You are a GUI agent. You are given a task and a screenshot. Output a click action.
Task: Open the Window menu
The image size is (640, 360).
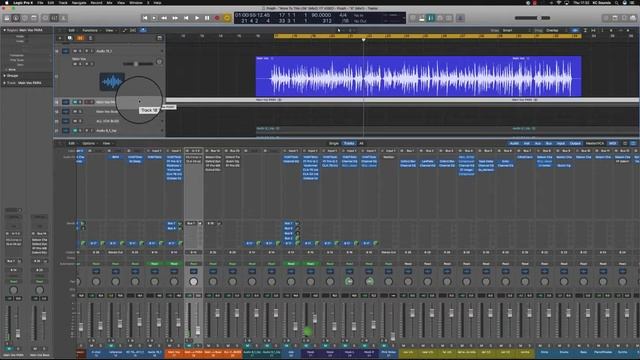tap(136, 2)
